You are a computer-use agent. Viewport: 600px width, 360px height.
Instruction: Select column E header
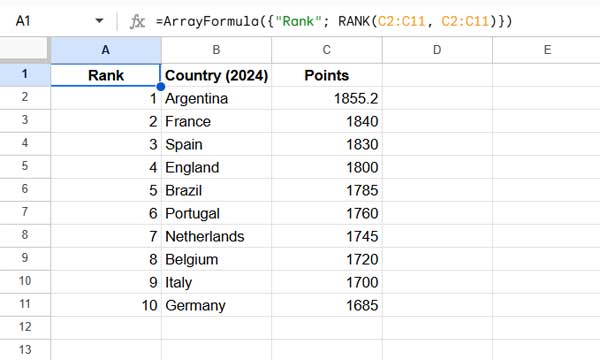pyautogui.click(x=546, y=50)
